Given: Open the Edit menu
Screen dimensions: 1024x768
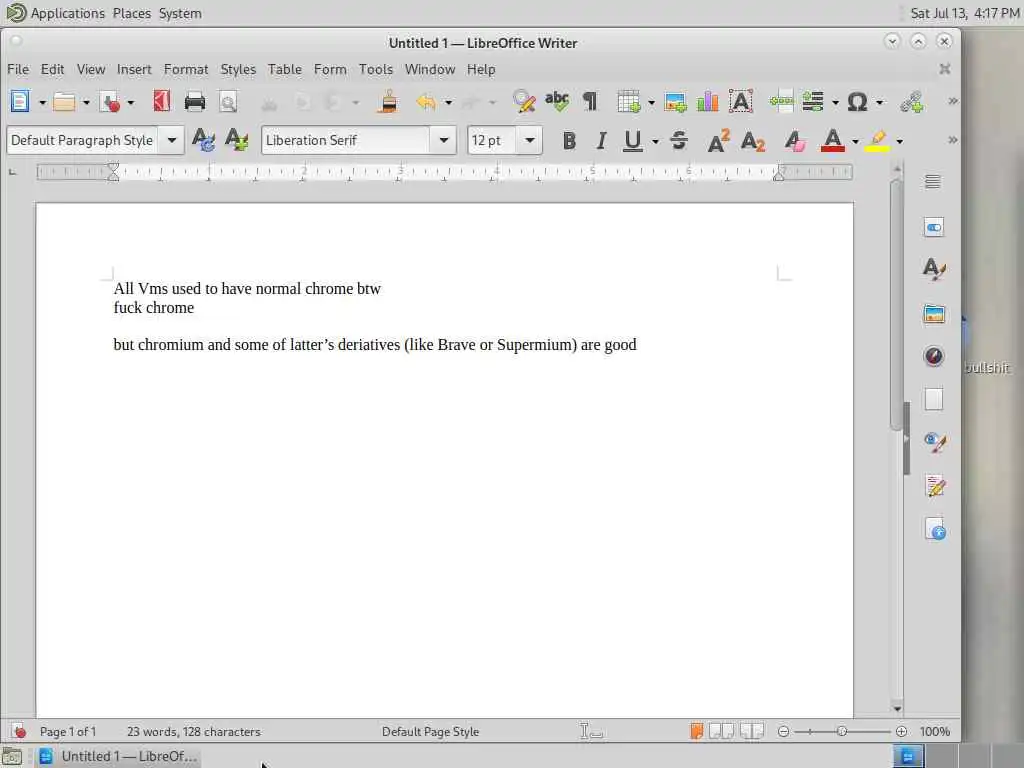Looking at the screenshot, I should click(52, 69).
